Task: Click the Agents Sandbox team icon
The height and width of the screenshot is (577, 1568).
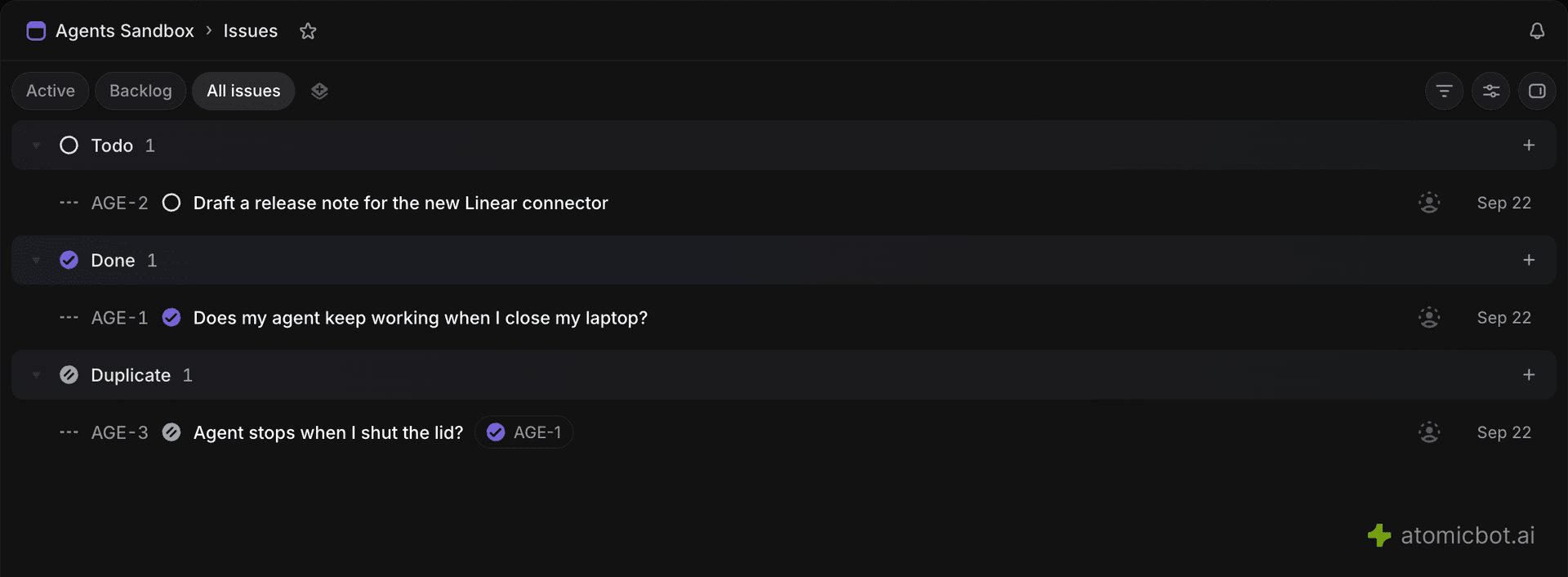Action: [36, 31]
